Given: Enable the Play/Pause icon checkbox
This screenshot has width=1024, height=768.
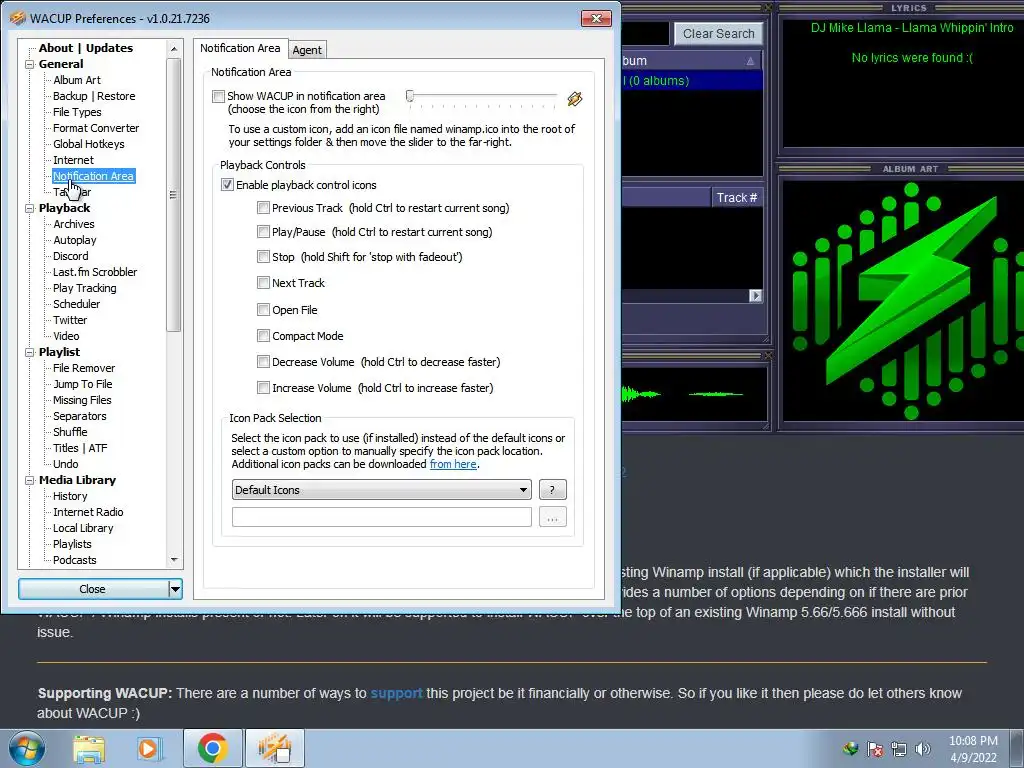Looking at the screenshot, I should [263, 232].
